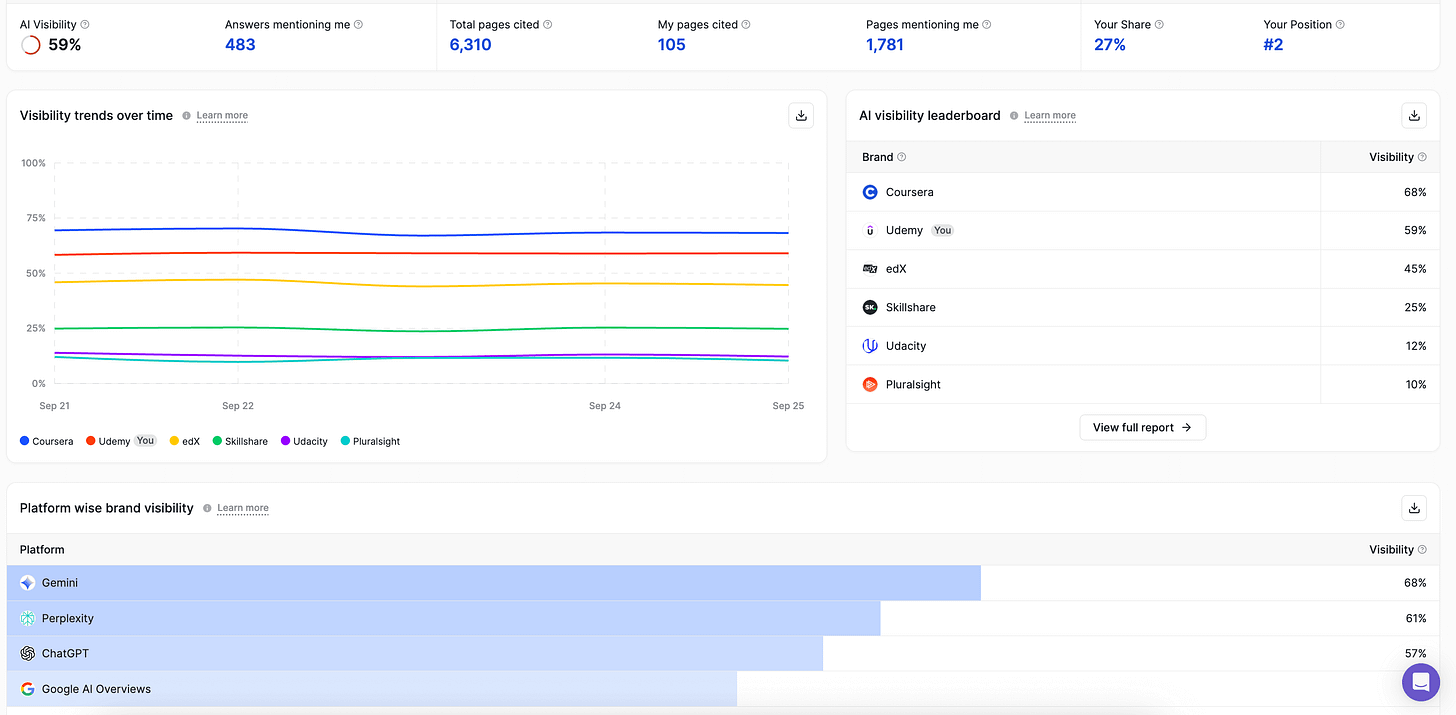The image size is (1456, 715).
Task: Toggle Pluralsight series in chart legend
Action: tap(370, 441)
